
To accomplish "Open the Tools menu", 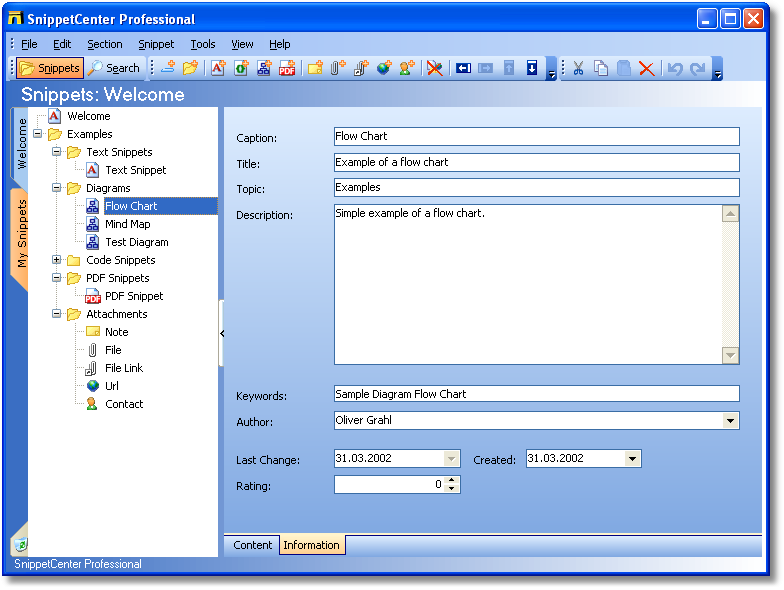I will tap(202, 44).
